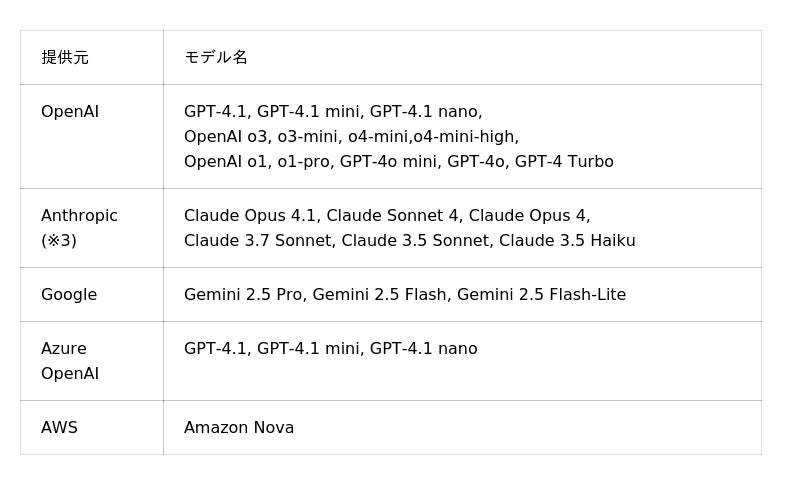Click the (※3) footnote marker
The image size is (800, 485).
click(59, 241)
